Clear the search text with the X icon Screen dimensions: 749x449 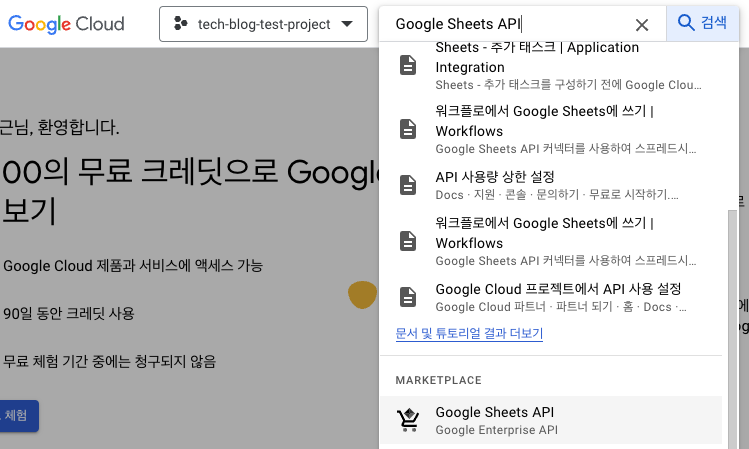click(x=642, y=25)
